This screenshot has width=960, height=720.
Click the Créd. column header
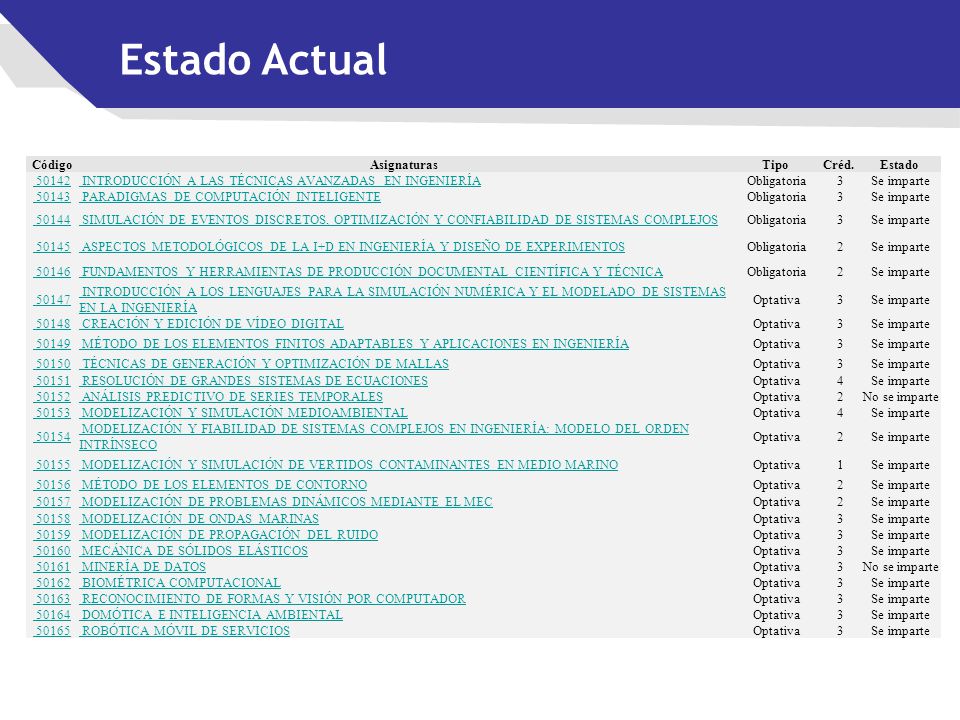click(x=838, y=165)
